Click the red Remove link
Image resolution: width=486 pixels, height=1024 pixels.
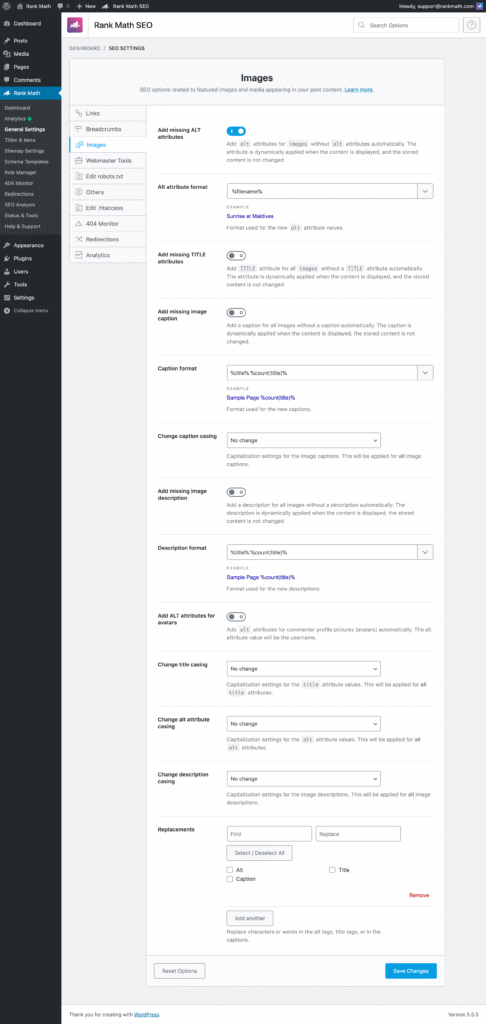coord(419,895)
